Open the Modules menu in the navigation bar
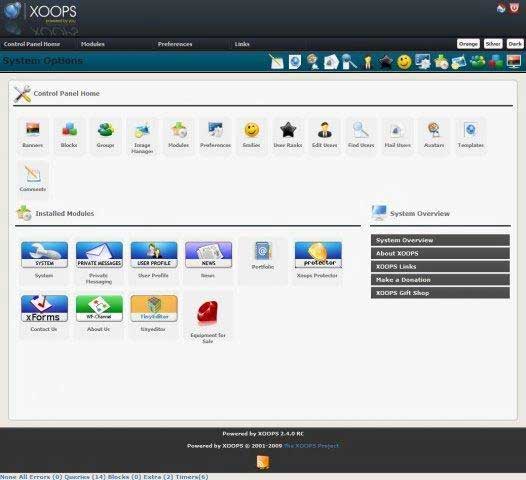 (x=93, y=44)
